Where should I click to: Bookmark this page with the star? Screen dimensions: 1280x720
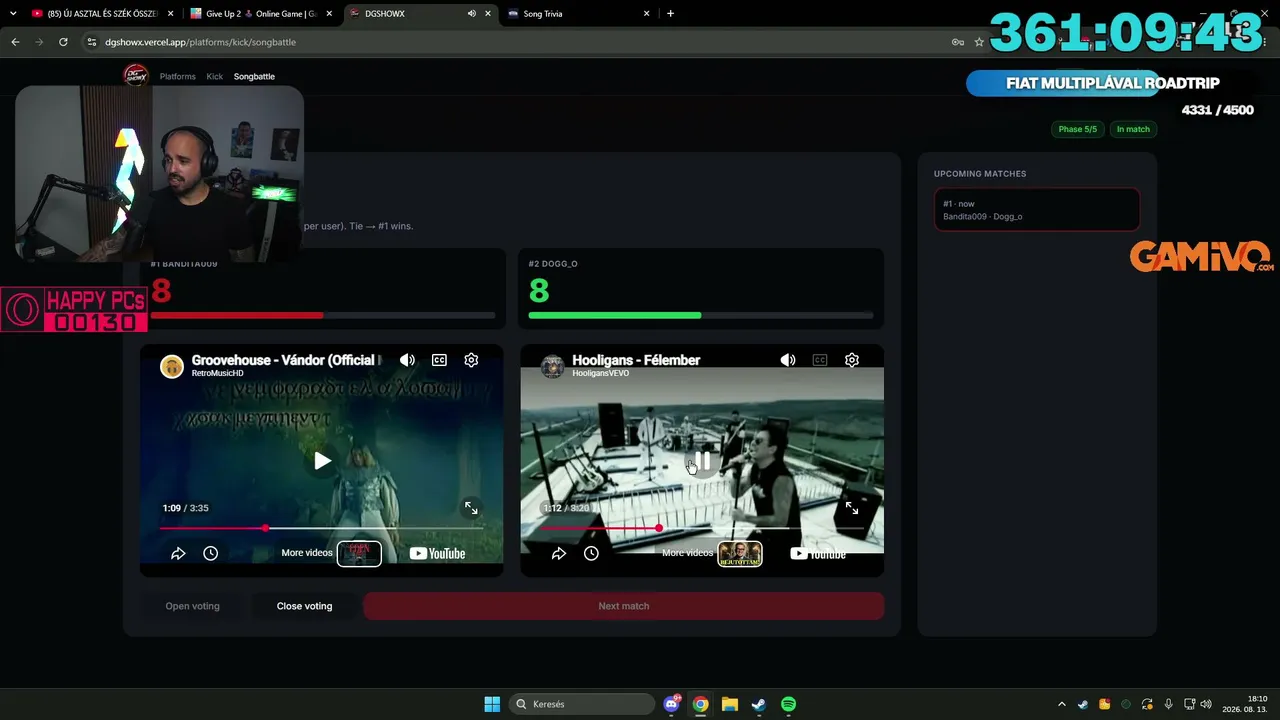[979, 42]
